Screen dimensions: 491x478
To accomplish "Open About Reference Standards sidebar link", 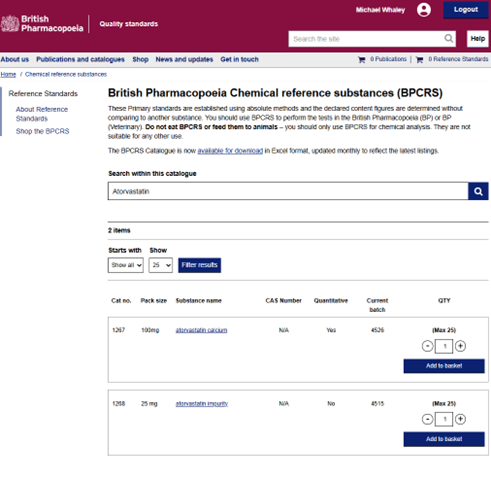I will (x=42, y=114).
